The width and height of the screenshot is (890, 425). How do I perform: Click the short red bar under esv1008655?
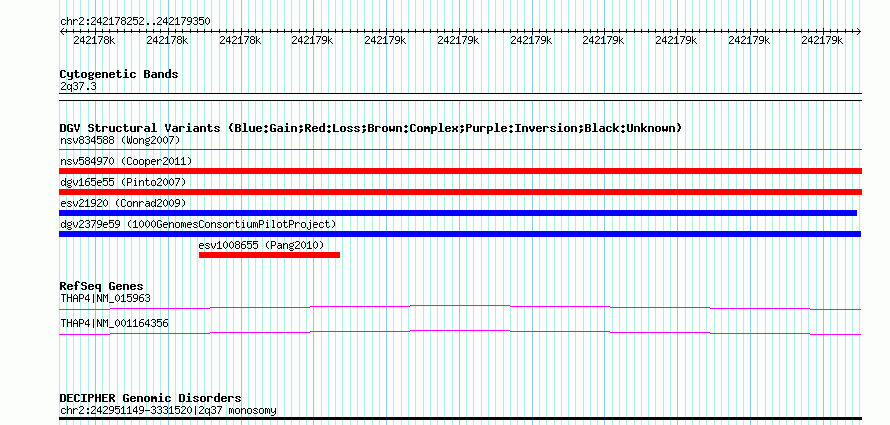tap(270, 255)
